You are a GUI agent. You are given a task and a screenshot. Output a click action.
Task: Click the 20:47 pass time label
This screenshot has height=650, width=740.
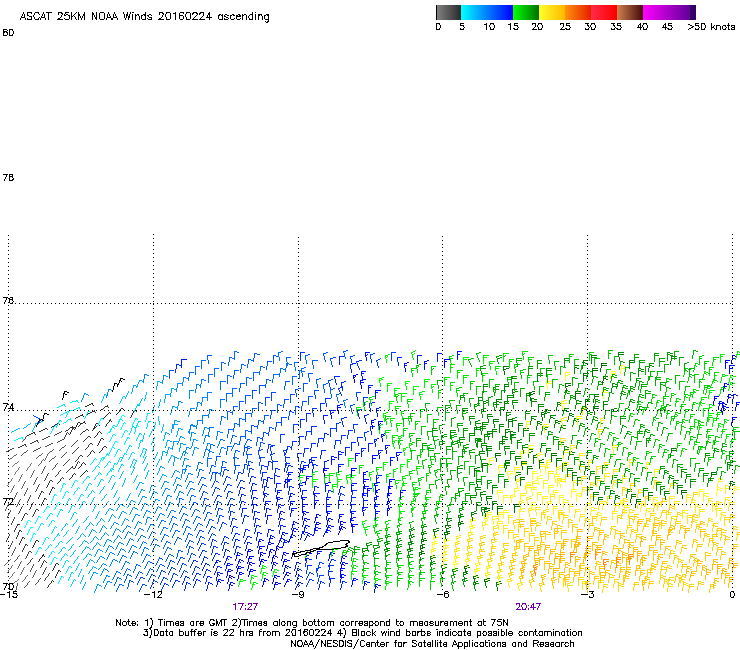click(x=528, y=607)
